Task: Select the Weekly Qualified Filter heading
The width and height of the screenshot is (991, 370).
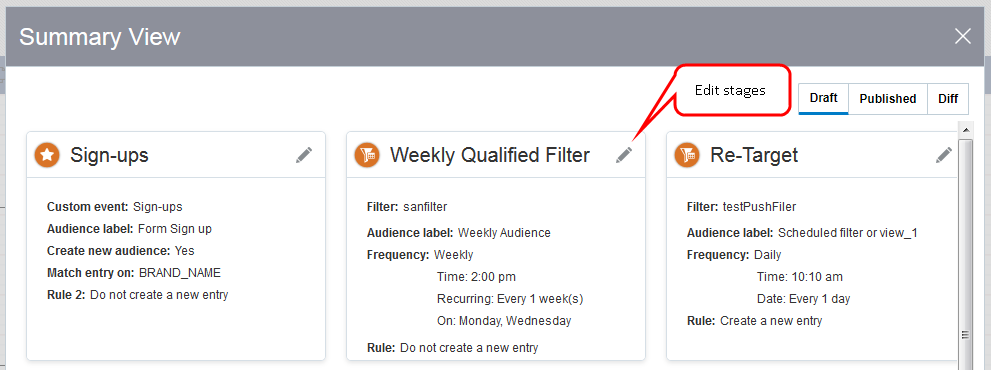Action: [x=490, y=155]
